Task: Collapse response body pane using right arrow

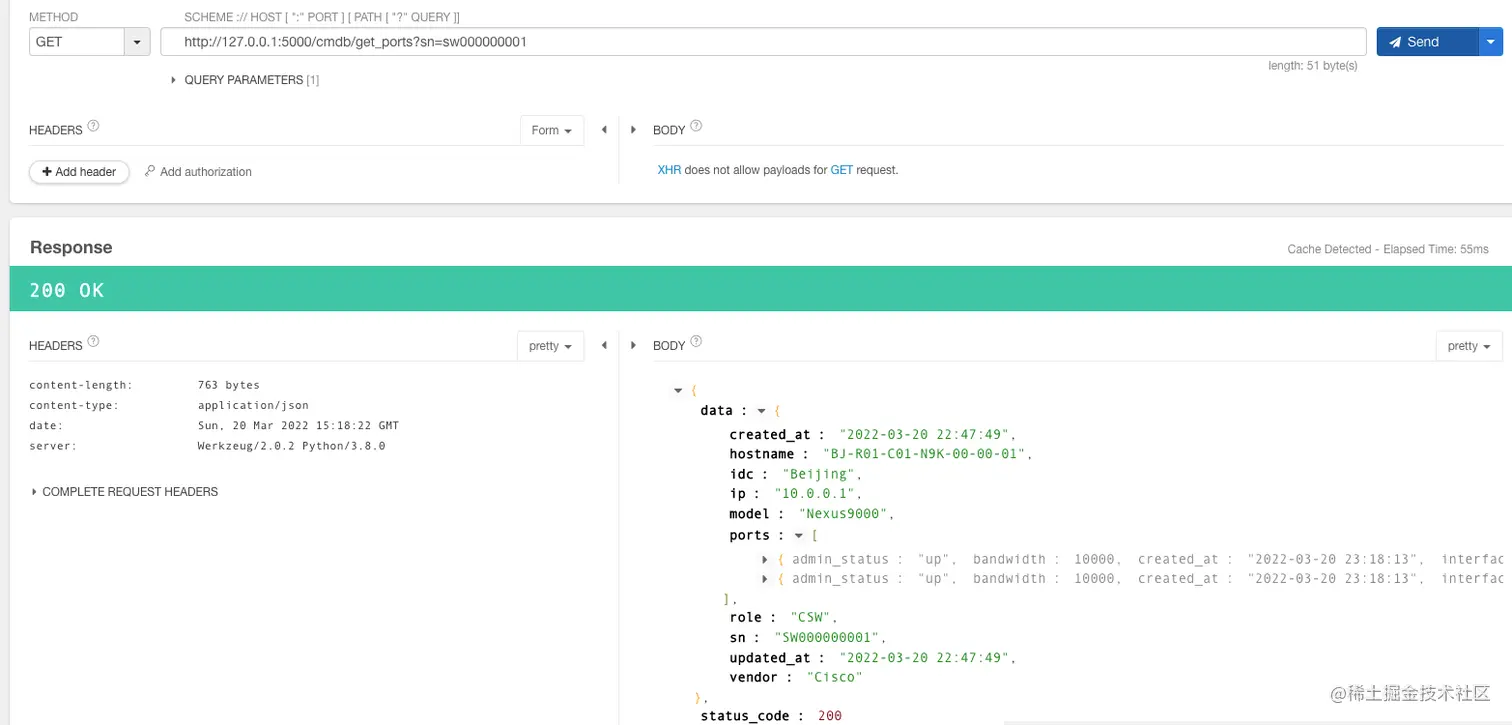Action: 633,345
